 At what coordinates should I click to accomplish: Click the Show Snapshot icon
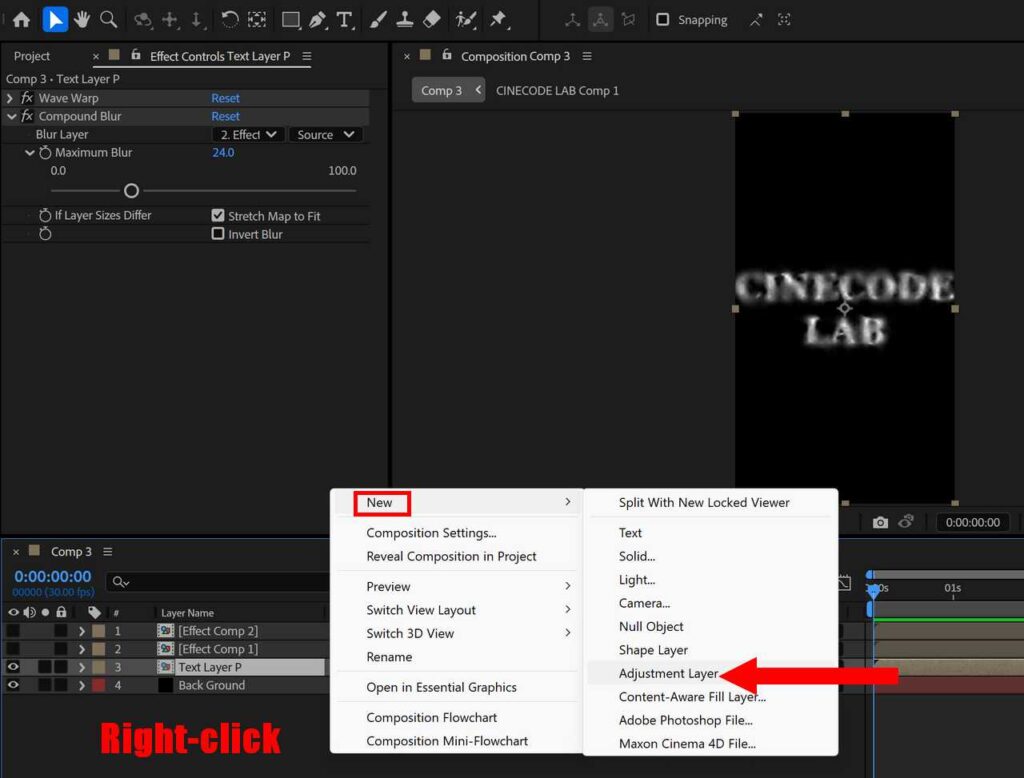click(906, 521)
